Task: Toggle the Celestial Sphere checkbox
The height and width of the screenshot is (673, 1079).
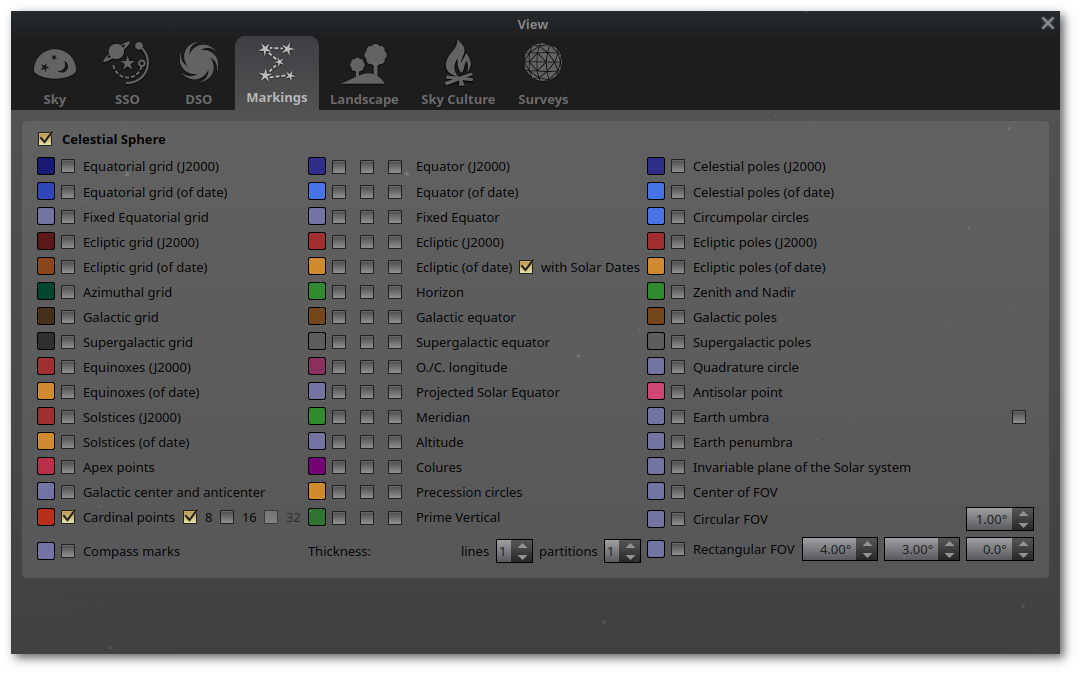Action: pyautogui.click(x=45, y=139)
